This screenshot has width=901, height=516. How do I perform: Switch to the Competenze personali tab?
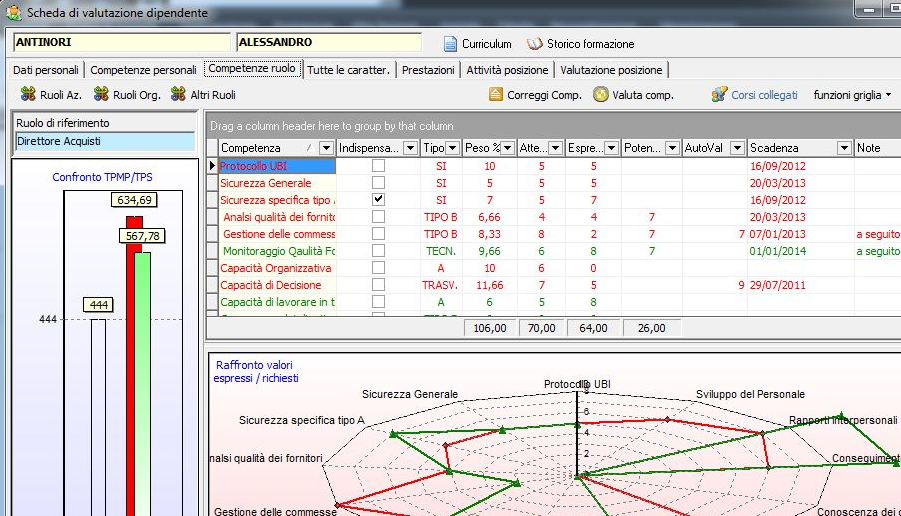(143, 70)
